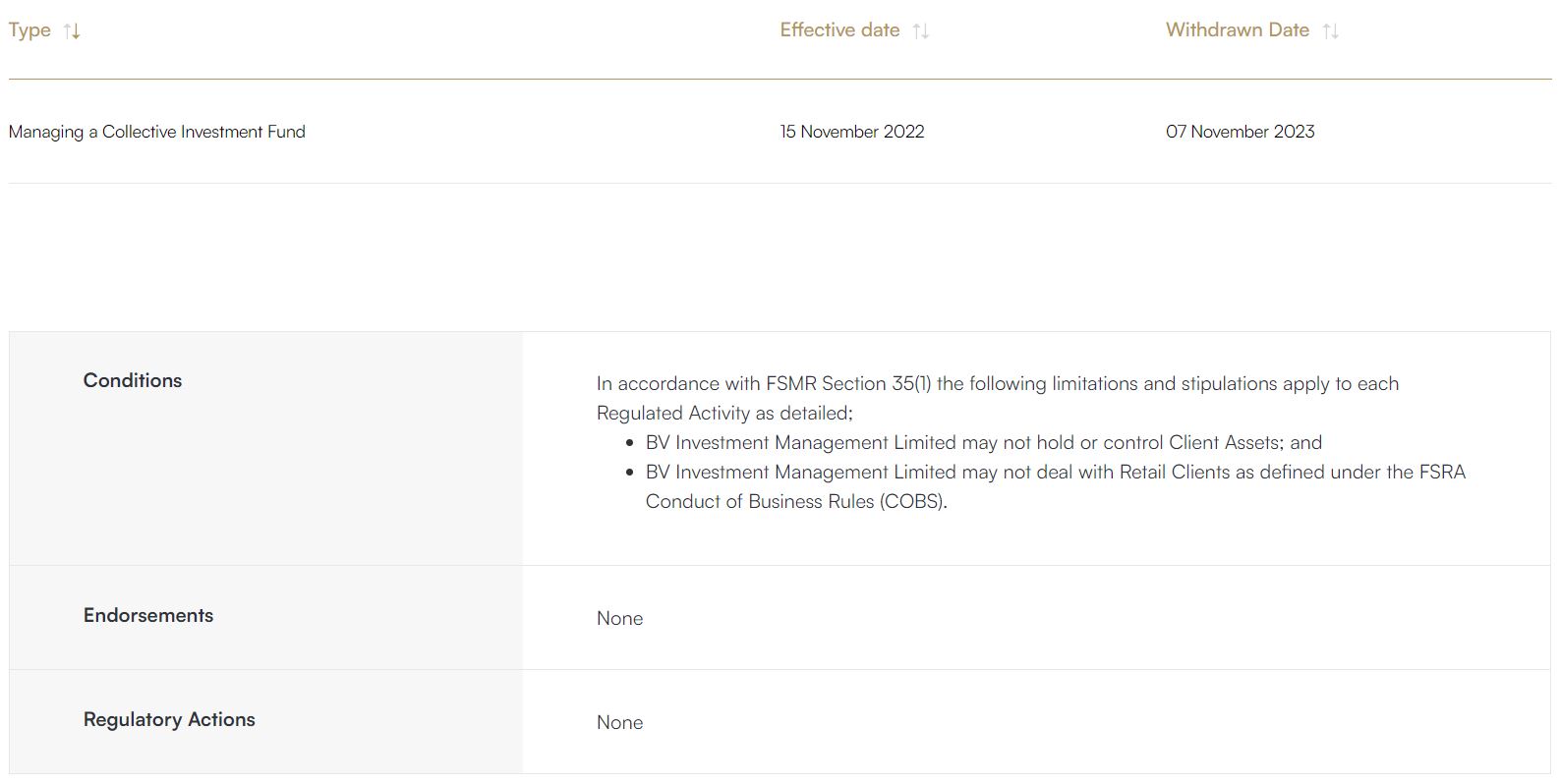Click the Endorsements row label

click(148, 616)
